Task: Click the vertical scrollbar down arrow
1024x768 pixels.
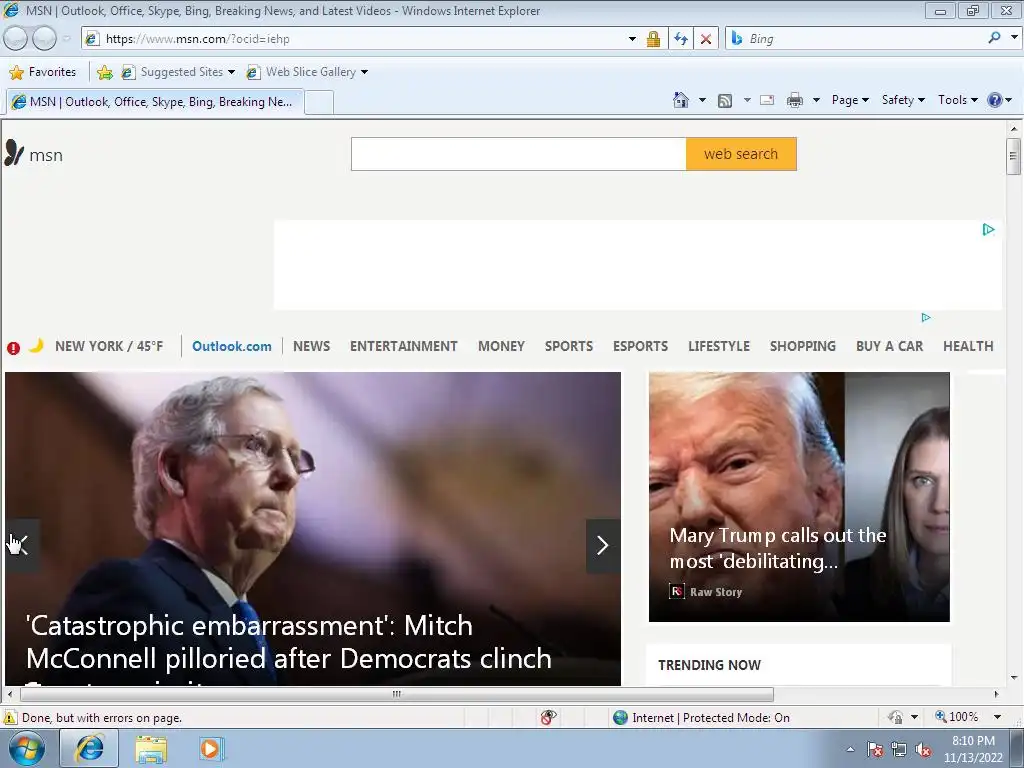Action: pos(1014,678)
